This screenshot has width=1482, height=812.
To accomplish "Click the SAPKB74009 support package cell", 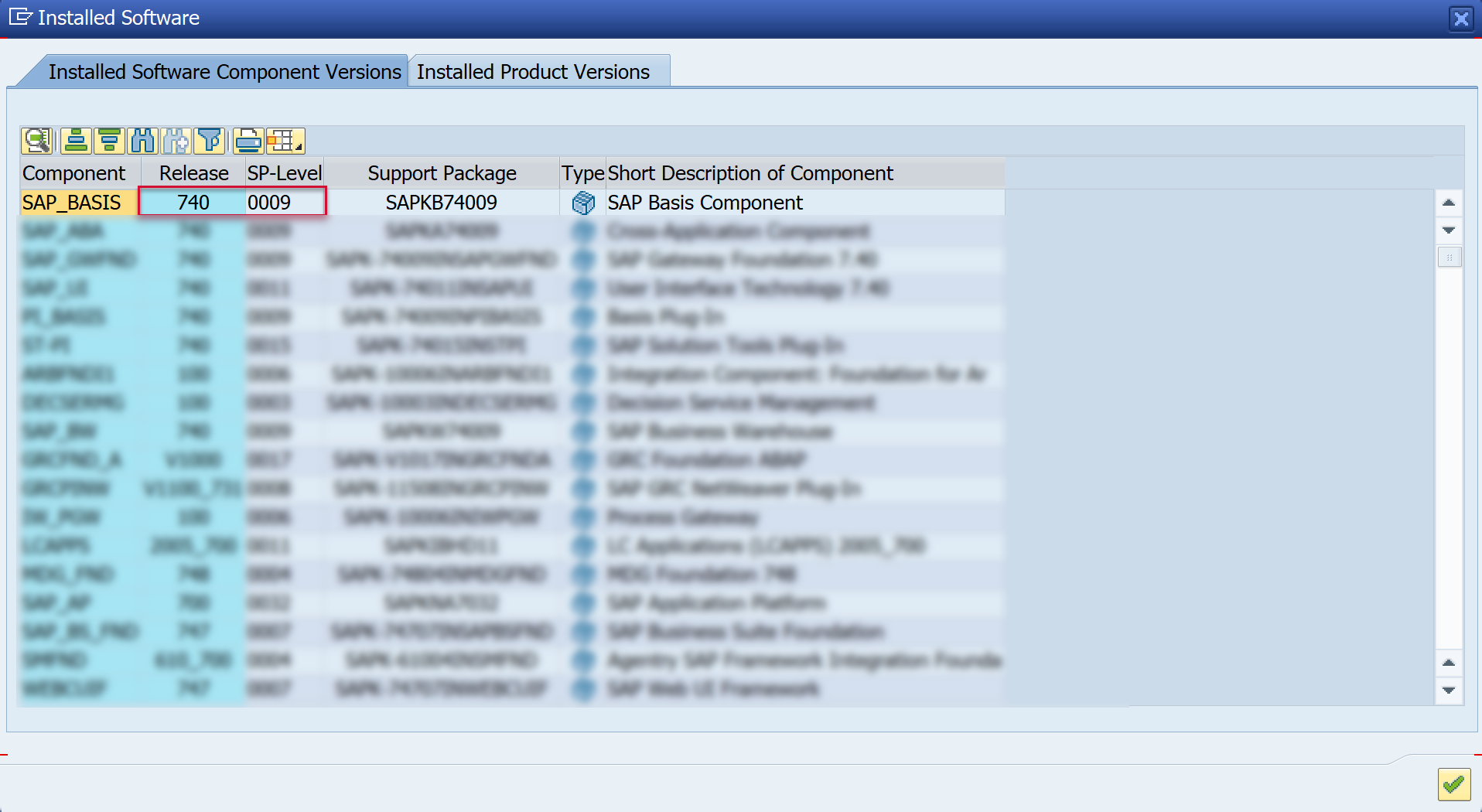I will (x=442, y=203).
